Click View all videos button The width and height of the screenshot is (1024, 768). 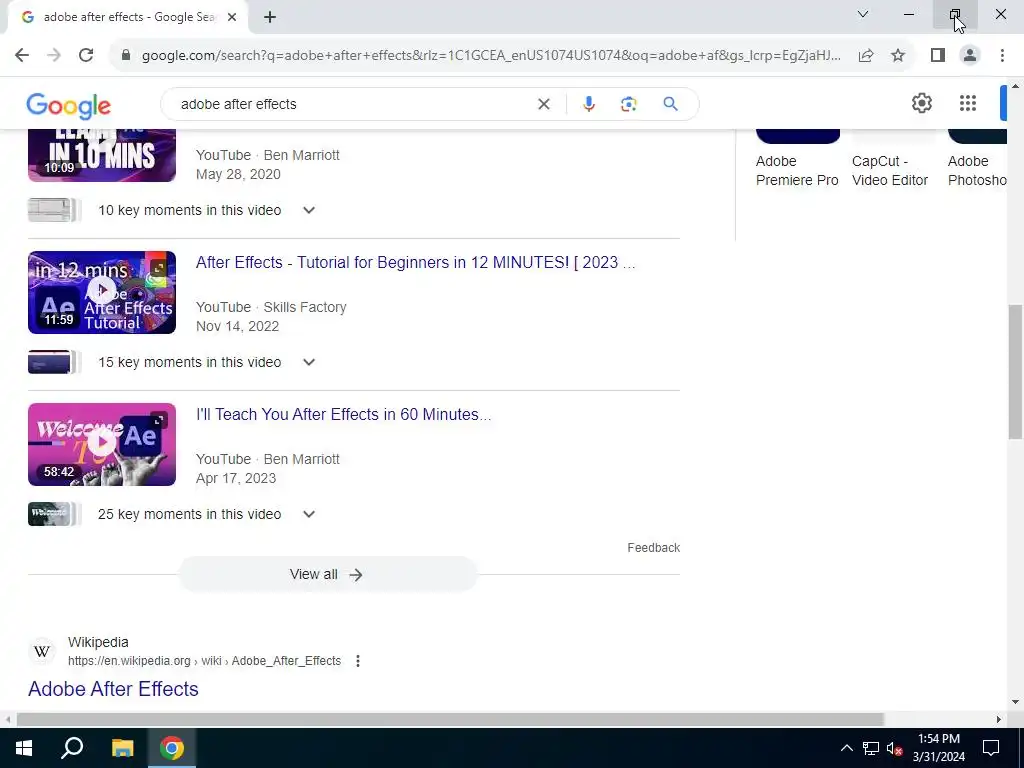coord(328,574)
